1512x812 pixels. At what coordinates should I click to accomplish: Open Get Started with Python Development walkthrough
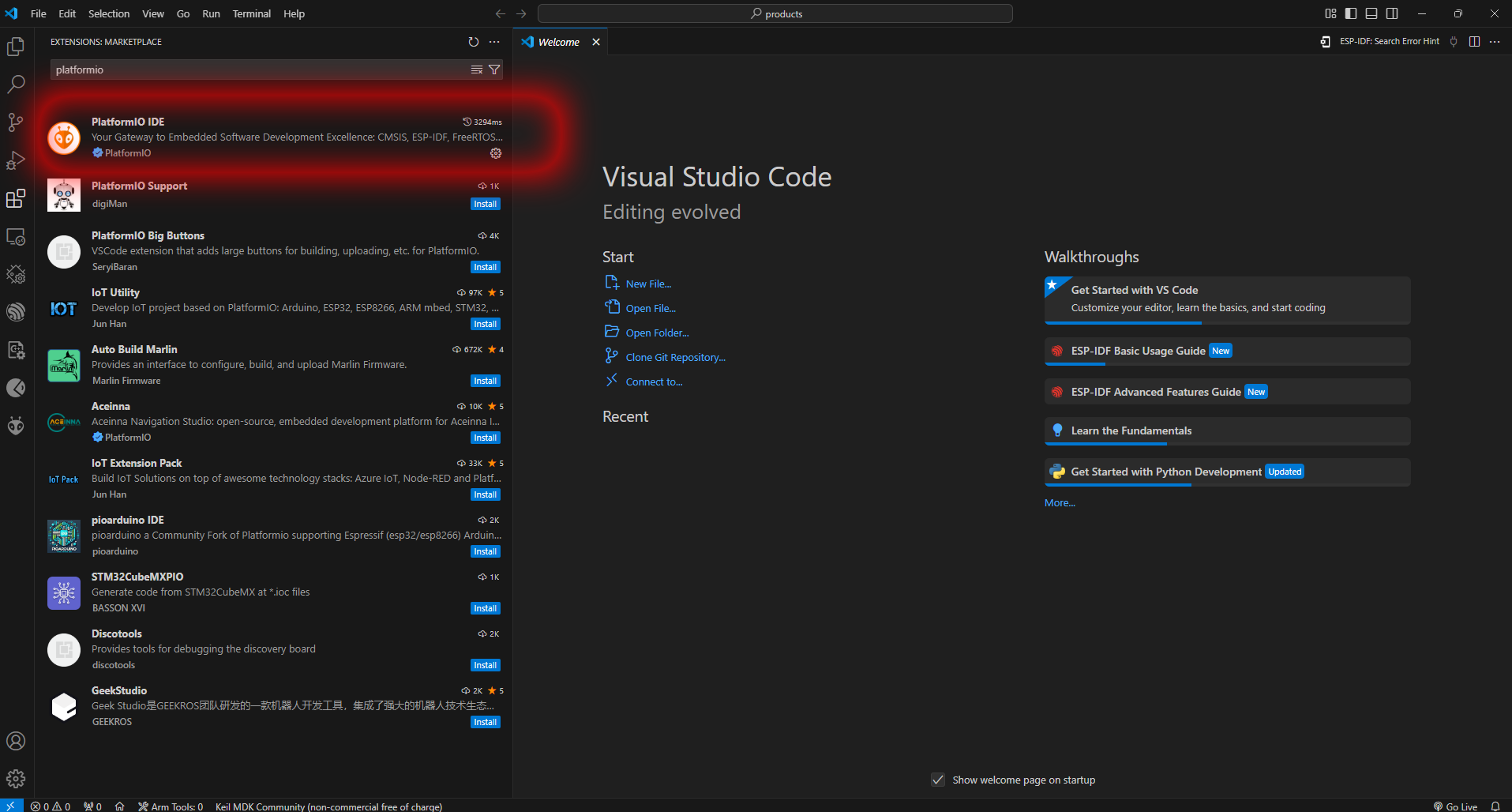pyautogui.click(x=1227, y=472)
